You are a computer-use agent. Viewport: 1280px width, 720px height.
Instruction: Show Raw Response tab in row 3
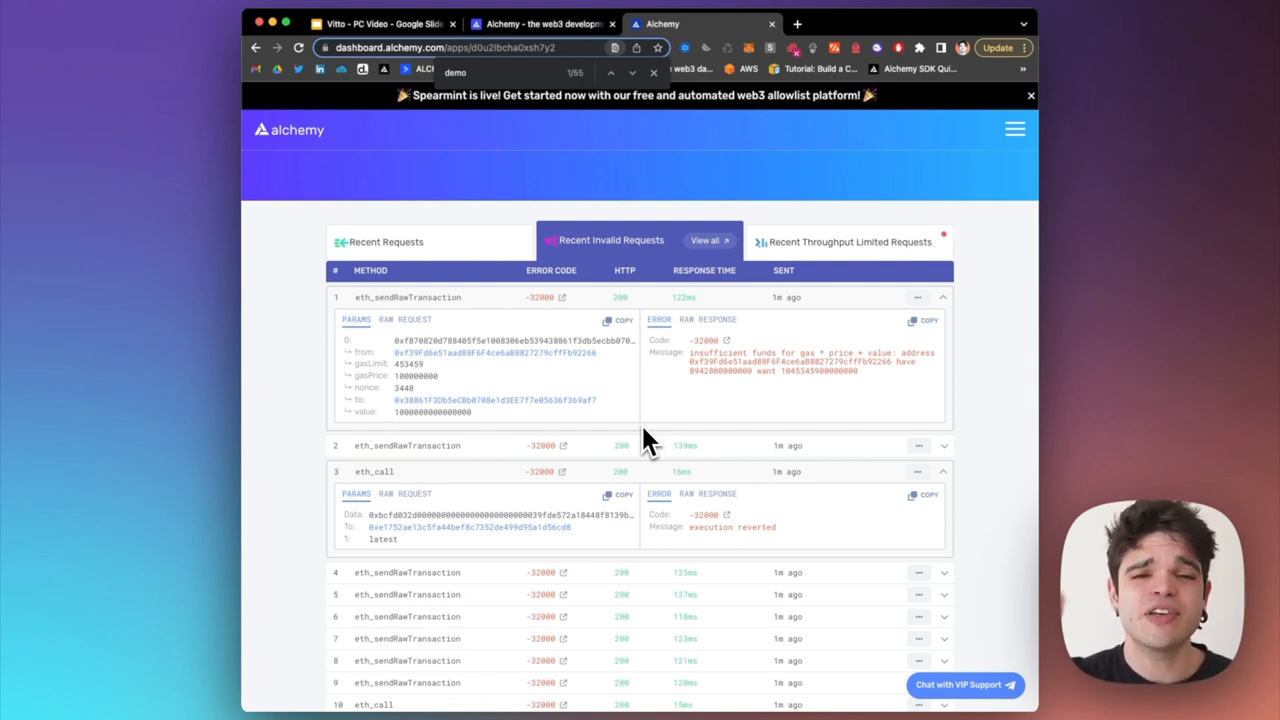tap(707, 494)
